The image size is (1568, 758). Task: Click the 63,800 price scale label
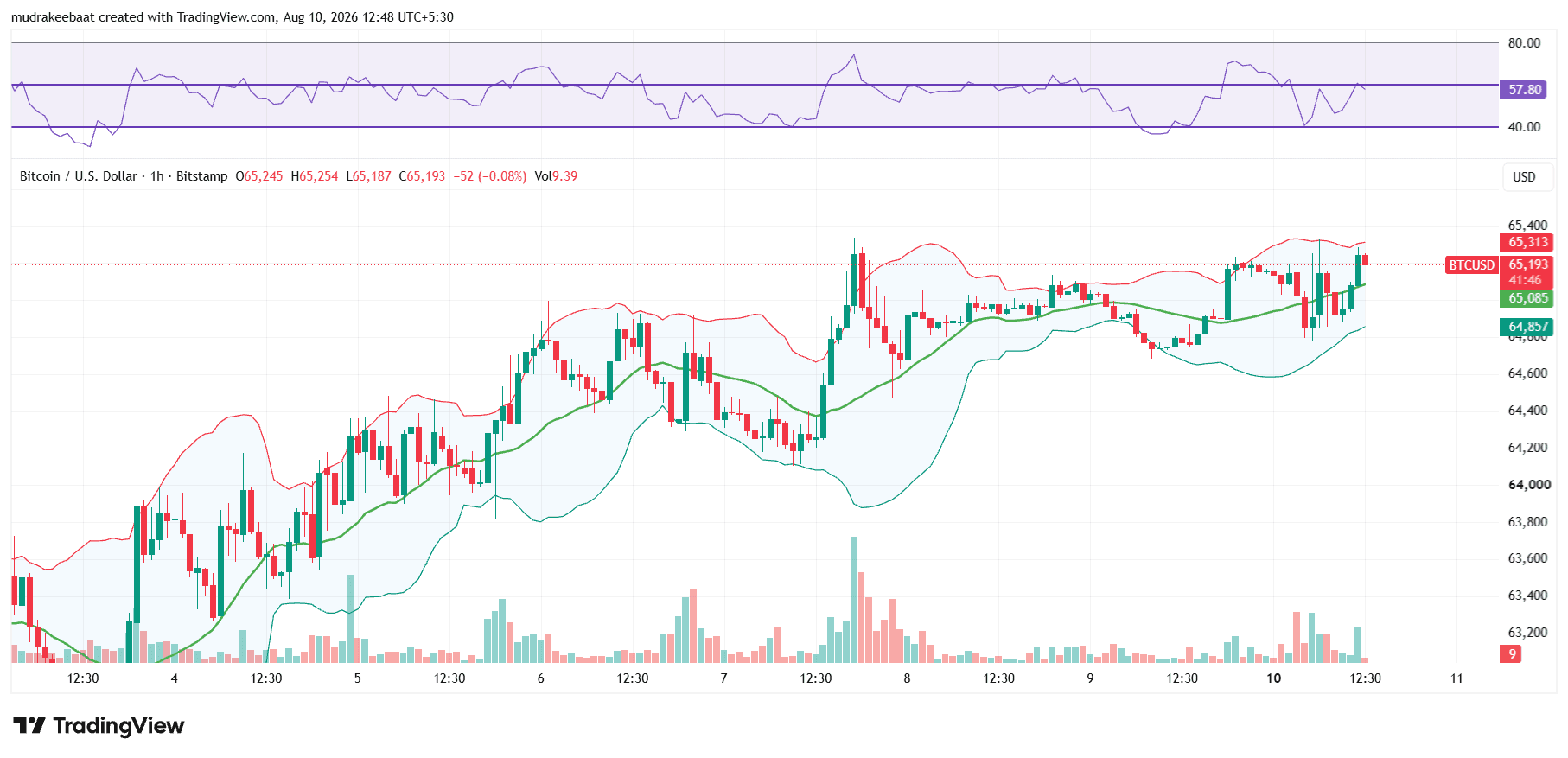click(x=1527, y=522)
